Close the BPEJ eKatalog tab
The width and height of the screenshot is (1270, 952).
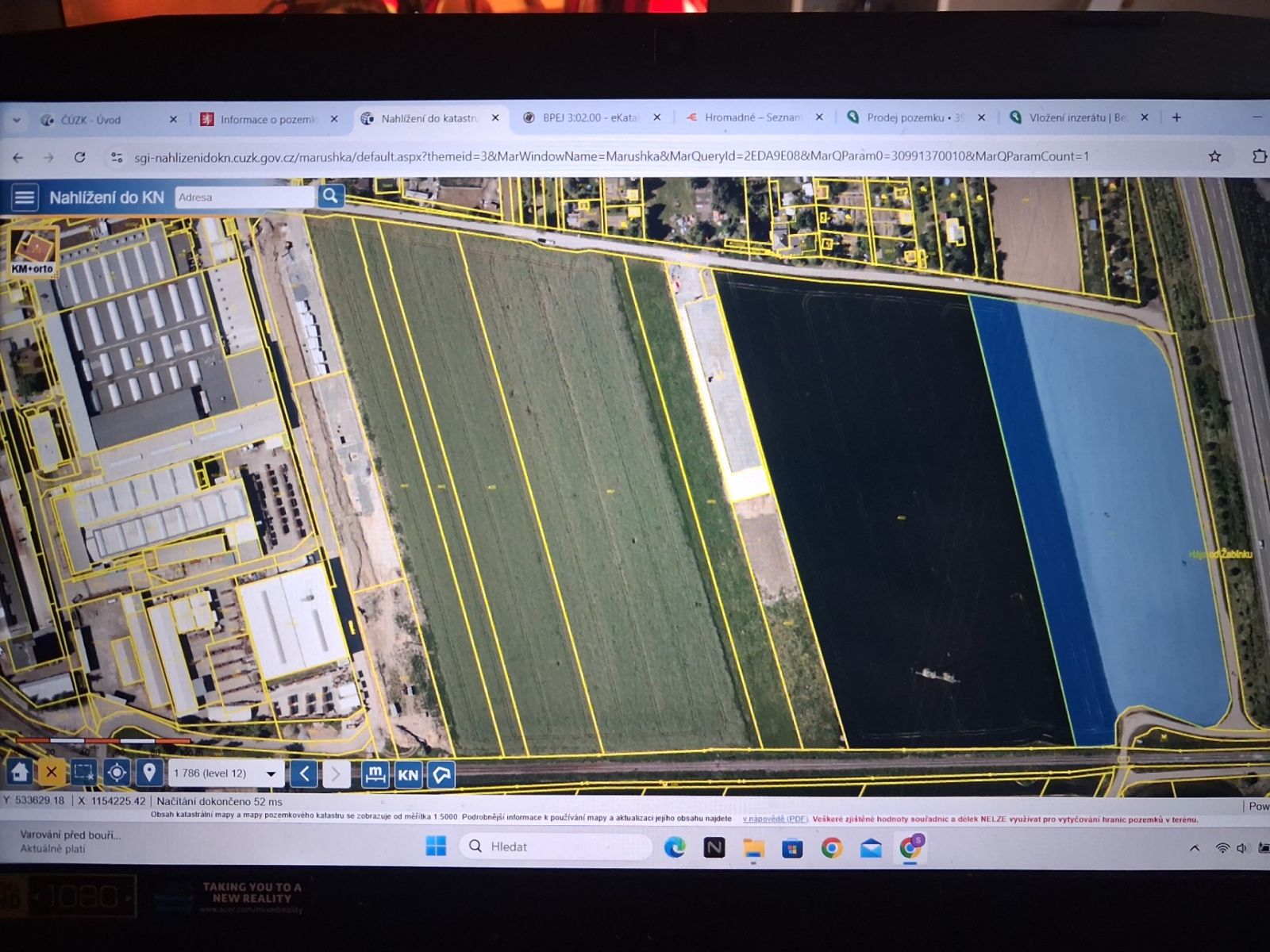pyautogui.click(x=656, y=117)
